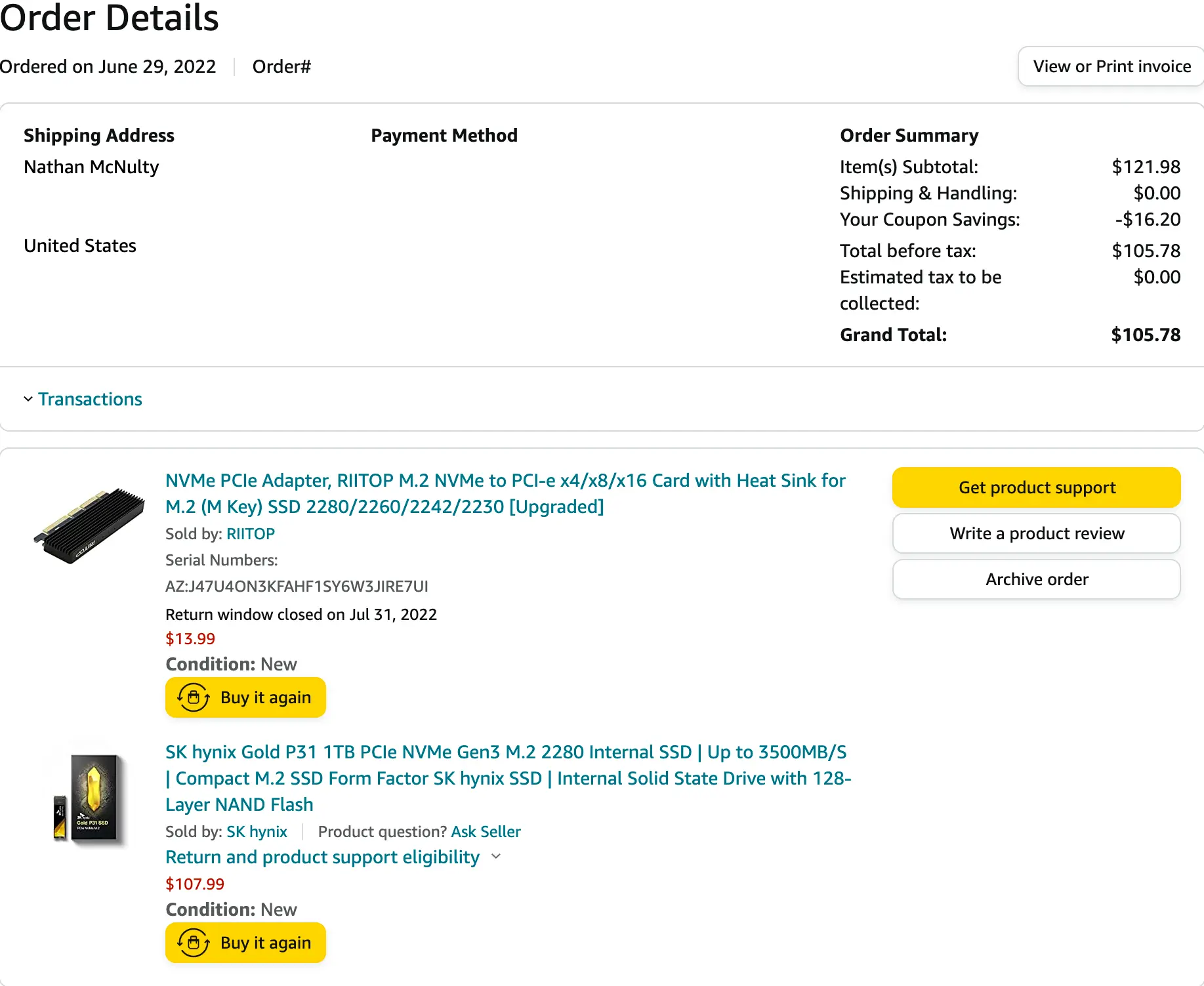
Task: Click Write a product review
Action: pyautogui.click(x=1036, y=533)
